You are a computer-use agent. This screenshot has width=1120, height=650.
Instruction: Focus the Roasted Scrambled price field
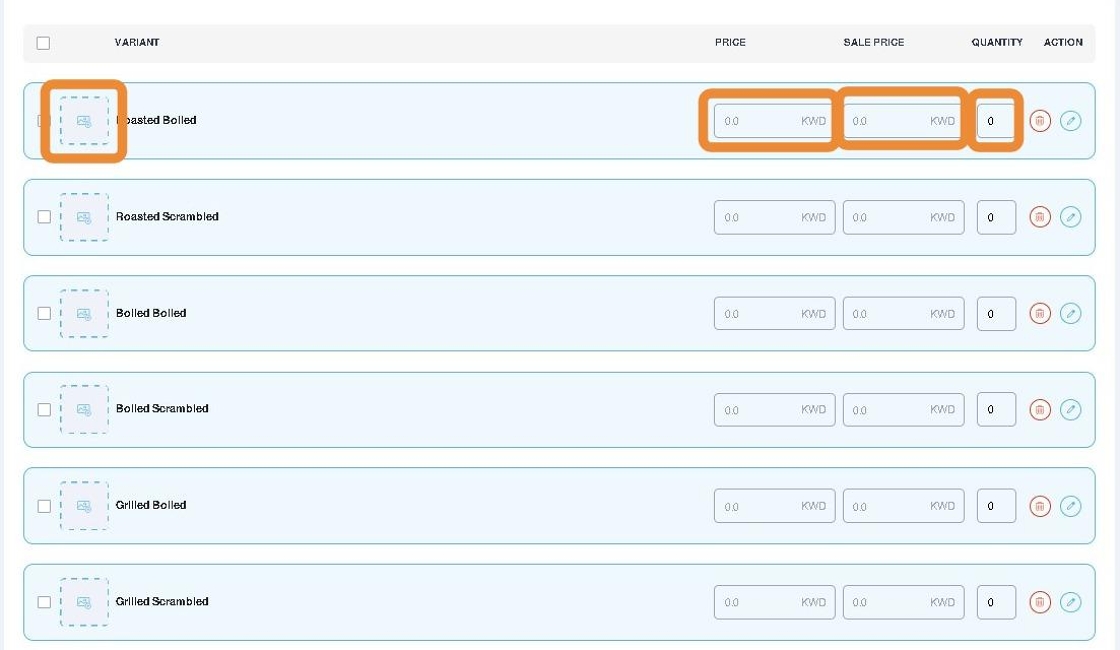(774, 217)
